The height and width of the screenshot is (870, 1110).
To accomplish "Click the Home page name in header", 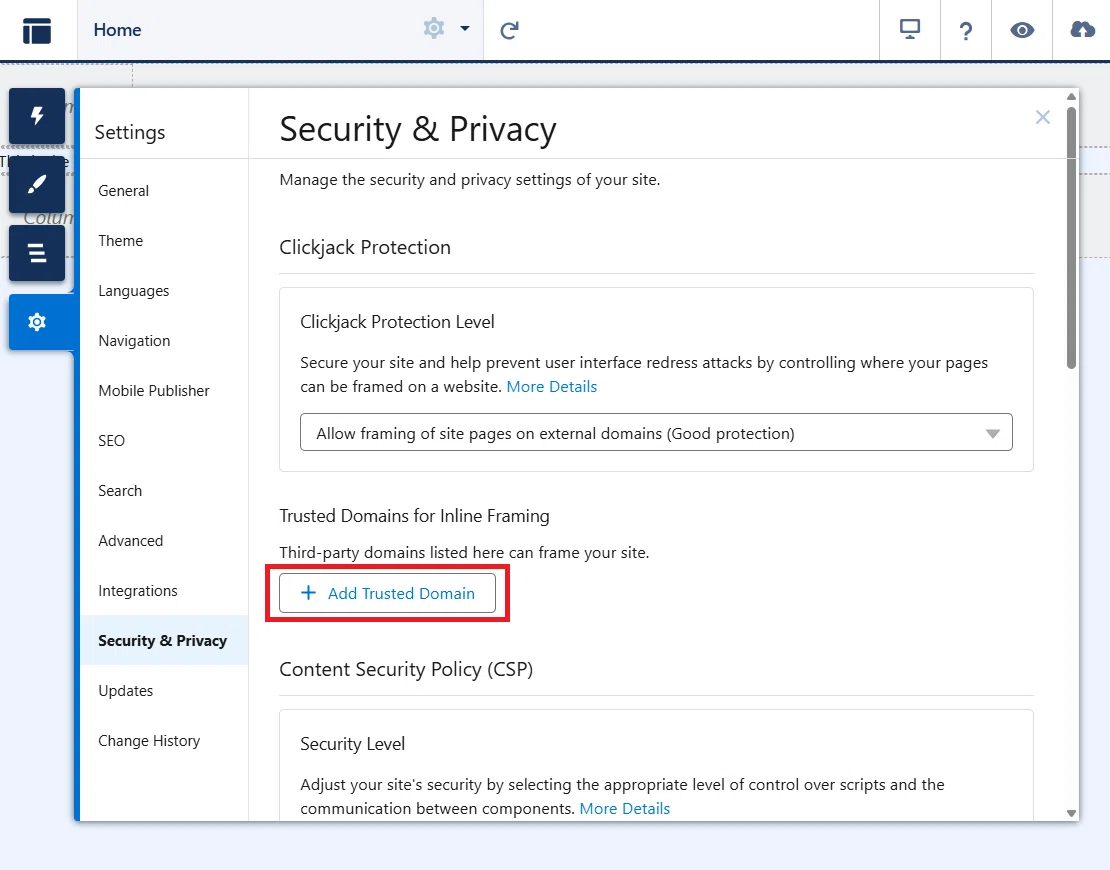I will pos(118,30).
